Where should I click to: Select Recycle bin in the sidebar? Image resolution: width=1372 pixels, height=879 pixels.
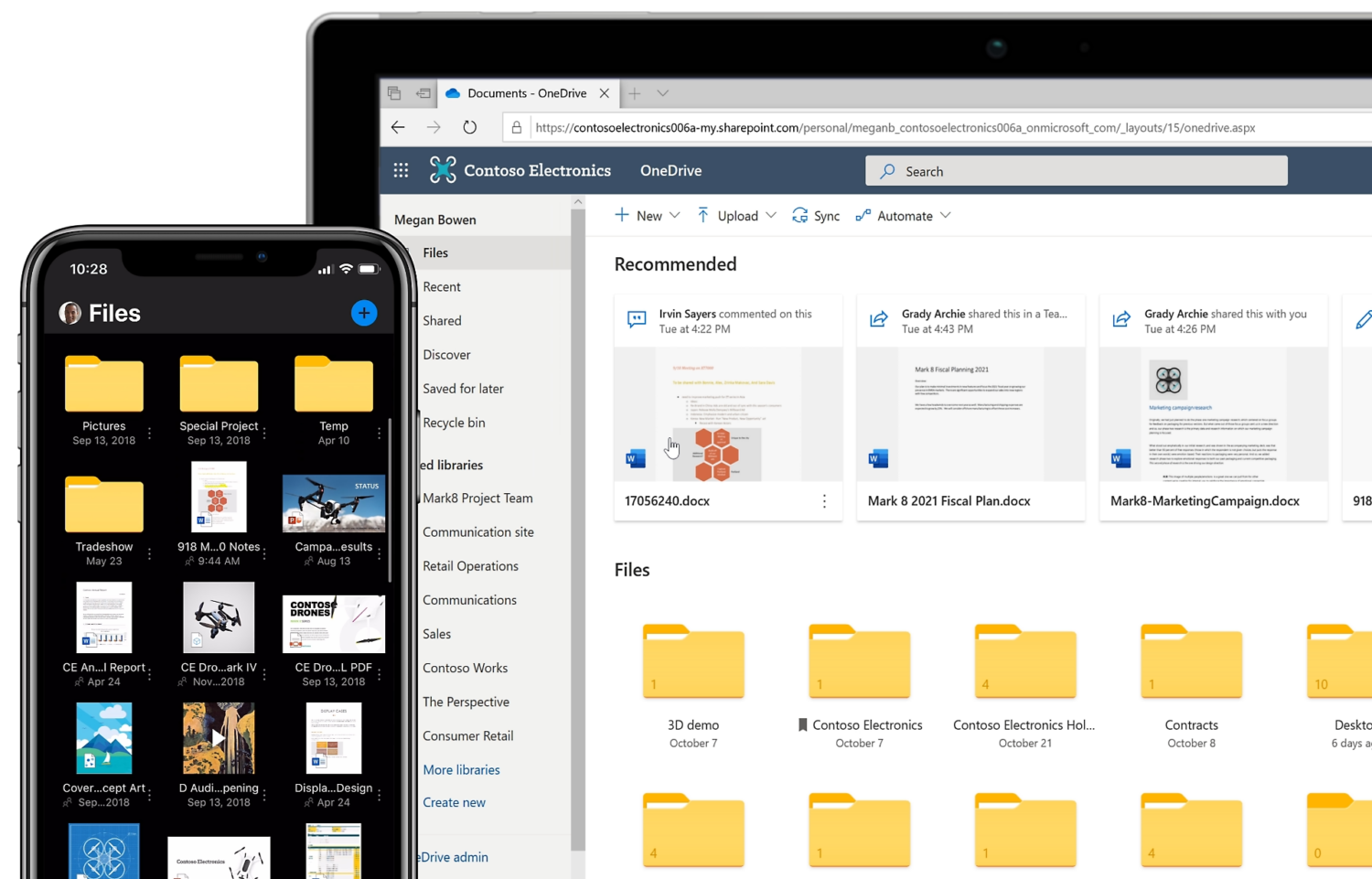(x=453, y=422)
